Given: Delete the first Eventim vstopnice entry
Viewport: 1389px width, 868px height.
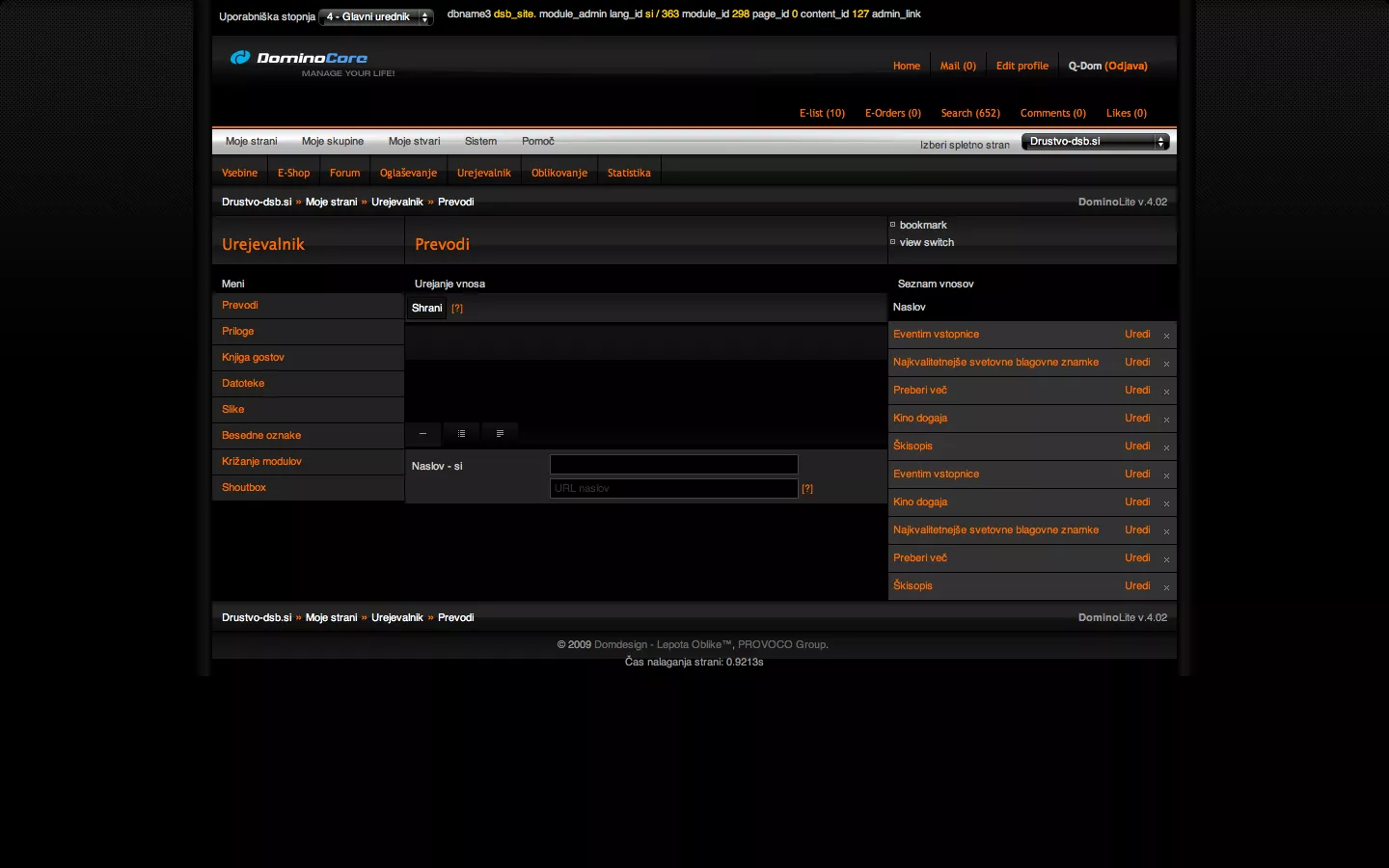Looking at the screenshot, I should tap(1166, 336).
